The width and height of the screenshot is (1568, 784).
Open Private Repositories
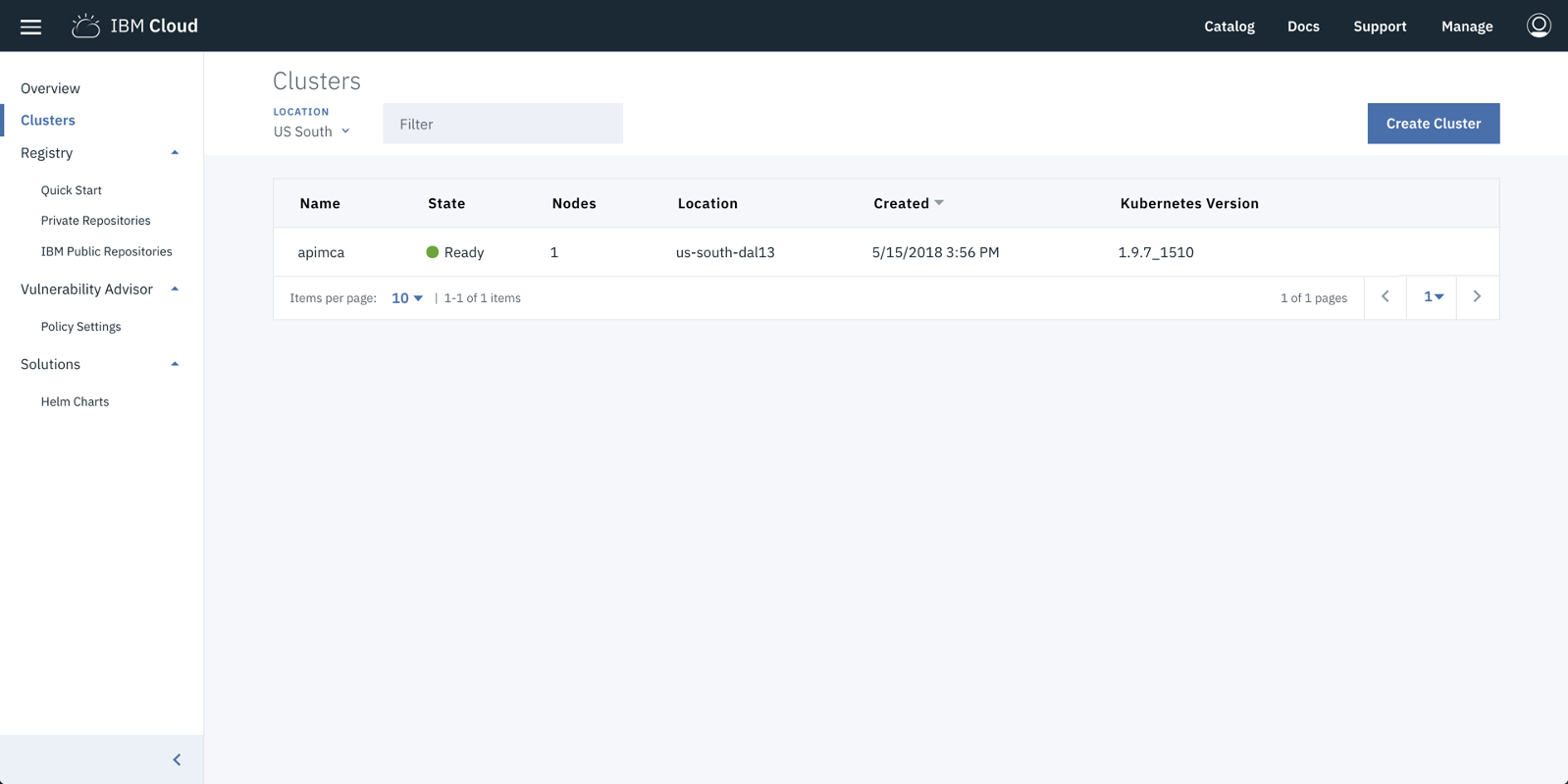pyautogui.click(x=96, y=221)
